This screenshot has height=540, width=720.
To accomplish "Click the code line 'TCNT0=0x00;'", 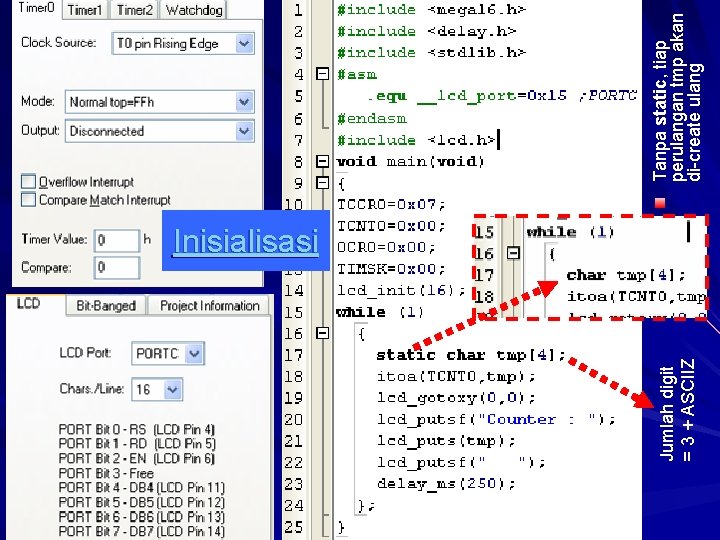I will point(392,226).
